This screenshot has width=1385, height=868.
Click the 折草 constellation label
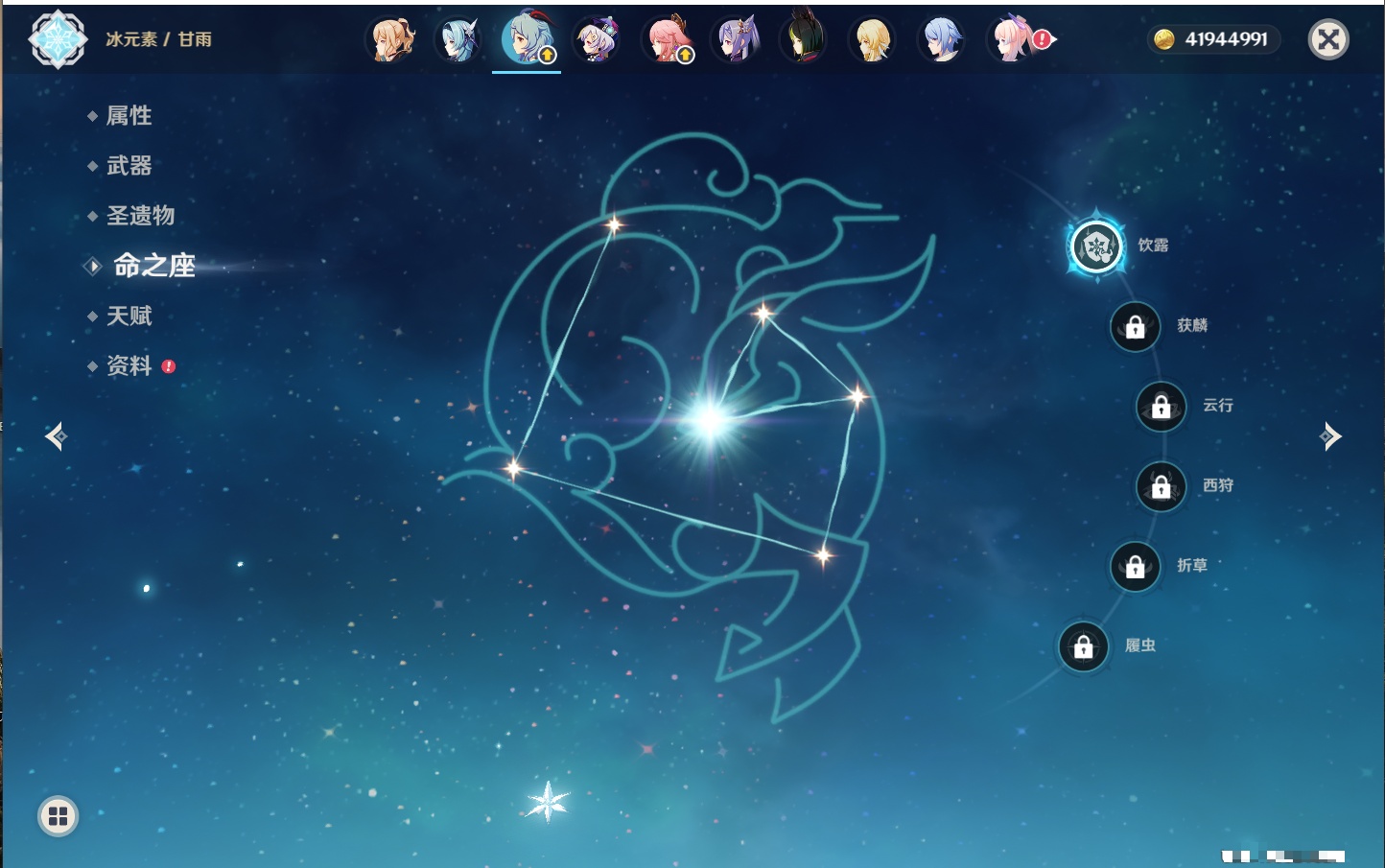pyautogui.click(x=1192, y=566)
